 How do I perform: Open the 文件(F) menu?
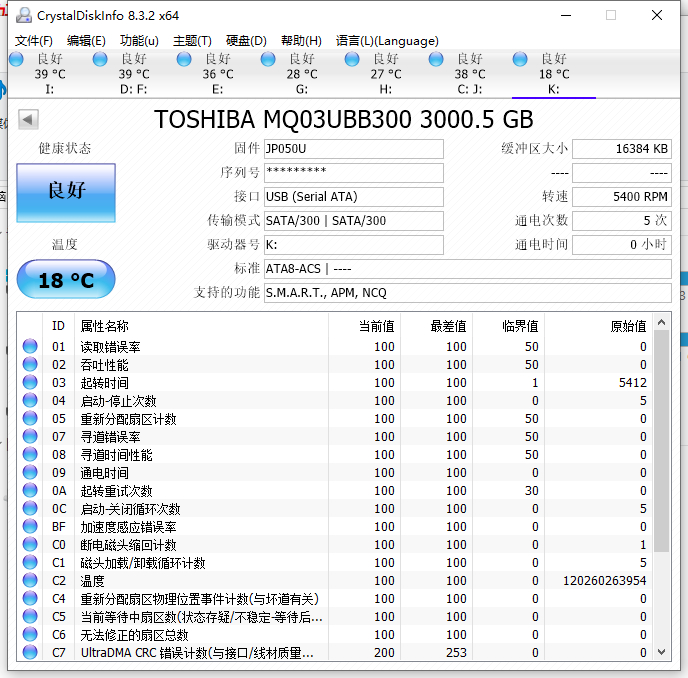tap(34, 41)
